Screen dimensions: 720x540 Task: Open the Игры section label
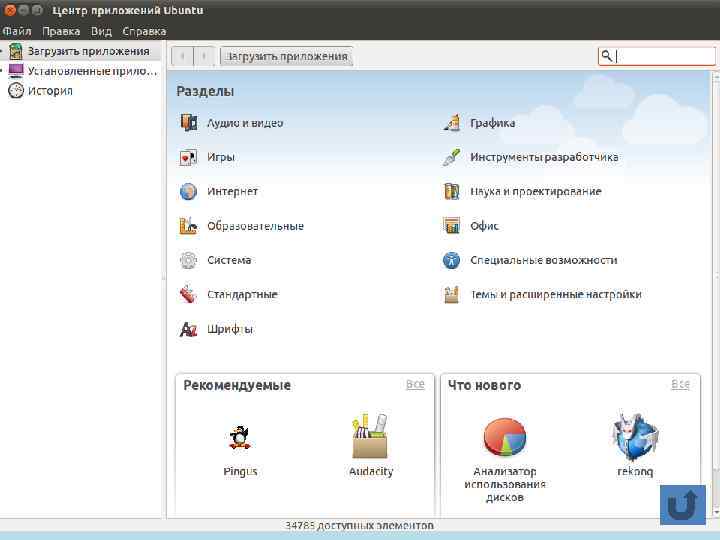click(221, 157)
